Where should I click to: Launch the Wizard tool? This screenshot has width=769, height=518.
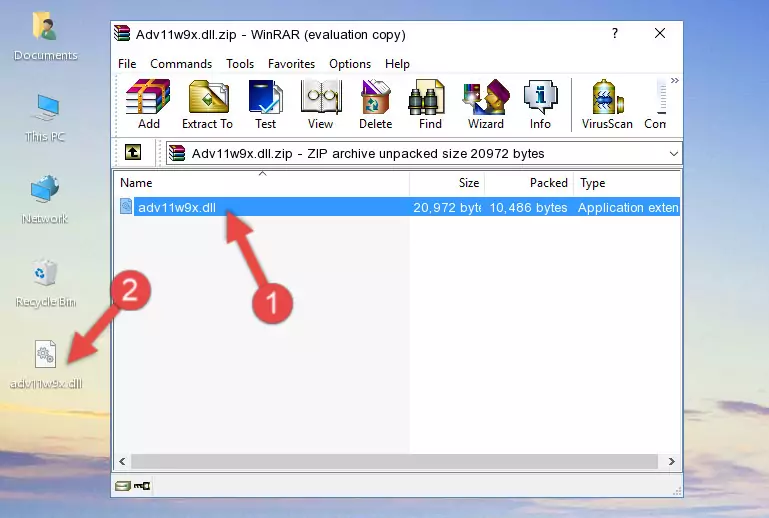[486, 104]
